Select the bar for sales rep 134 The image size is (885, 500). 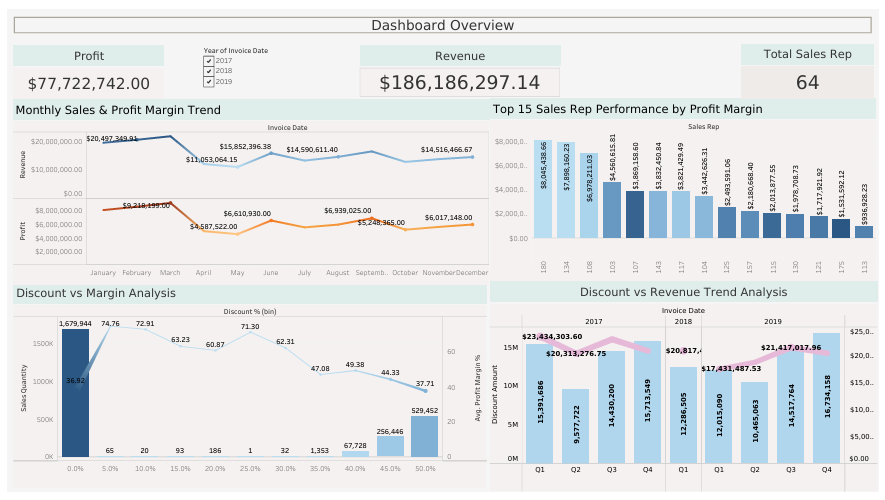point(566,190)
